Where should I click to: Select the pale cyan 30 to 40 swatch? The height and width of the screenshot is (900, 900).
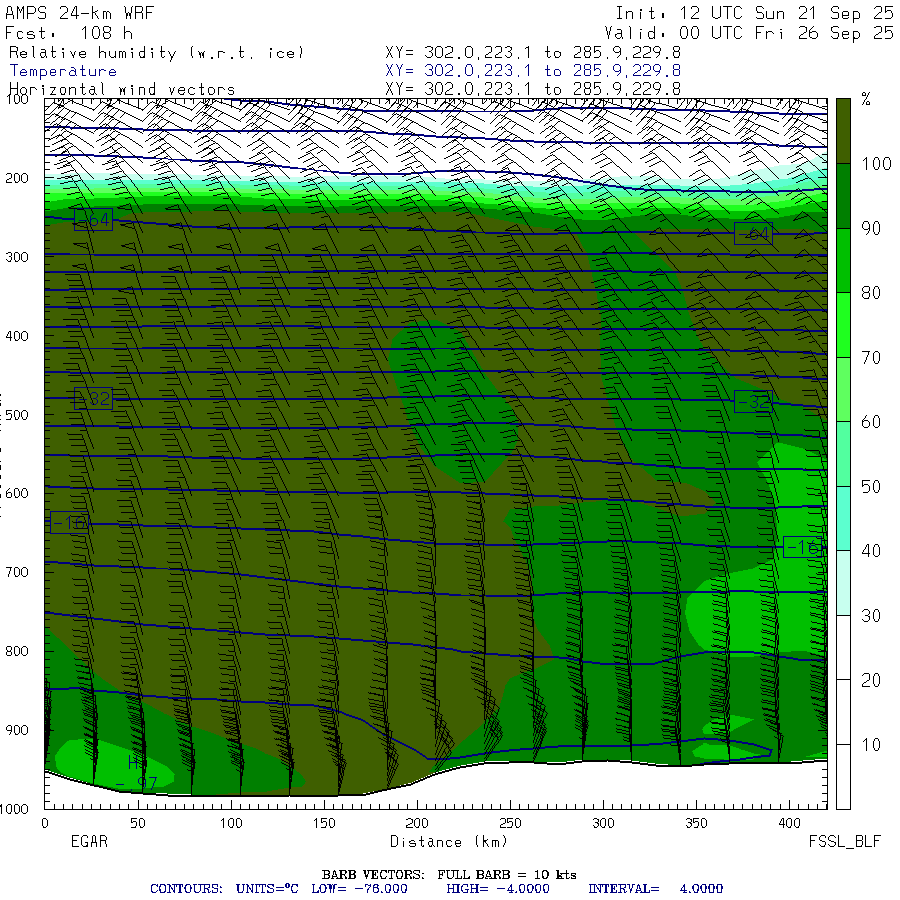coord(843,583)
